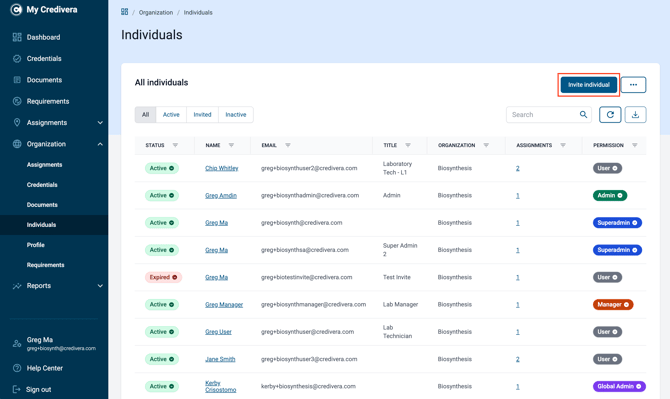The image size is (670, 399).
Task: Click Organization in the breadcrumb
Action: (x=156, y=12)
